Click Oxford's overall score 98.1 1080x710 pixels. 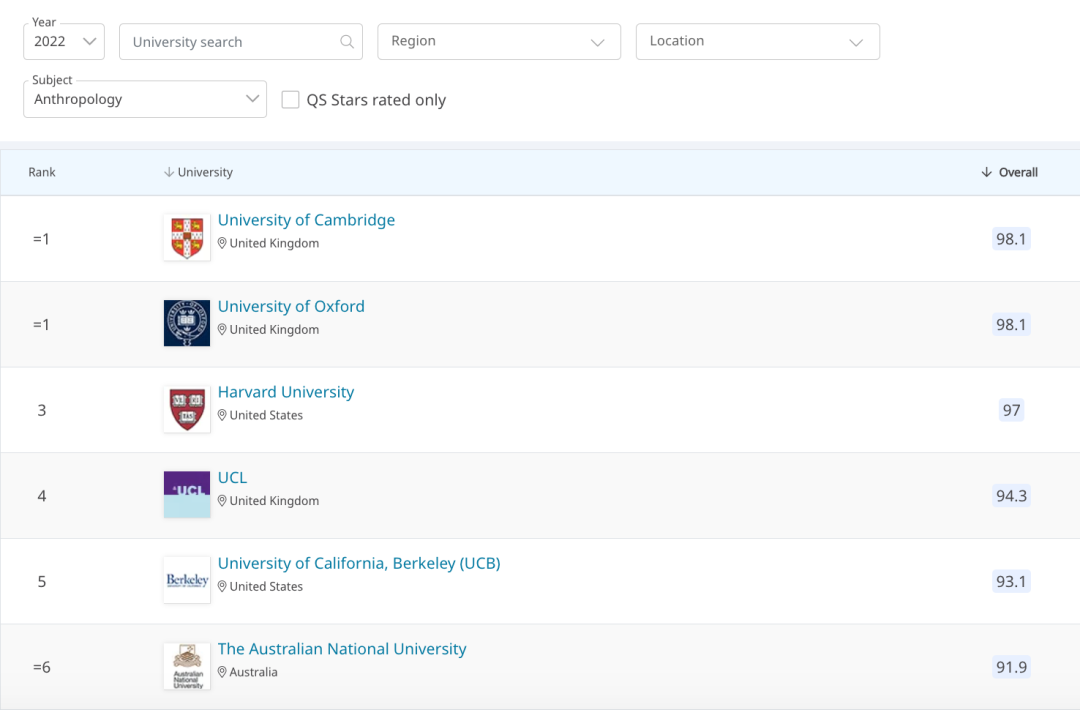point(1011,324)
